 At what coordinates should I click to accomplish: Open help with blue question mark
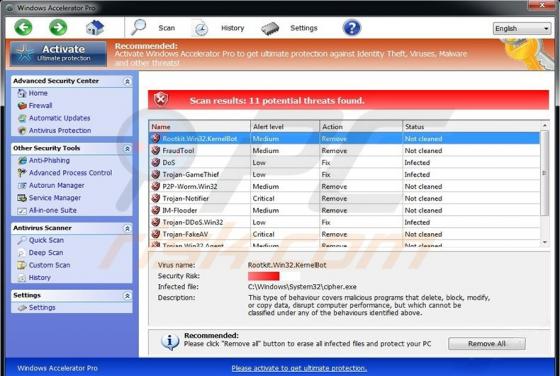tap(352, 27)
